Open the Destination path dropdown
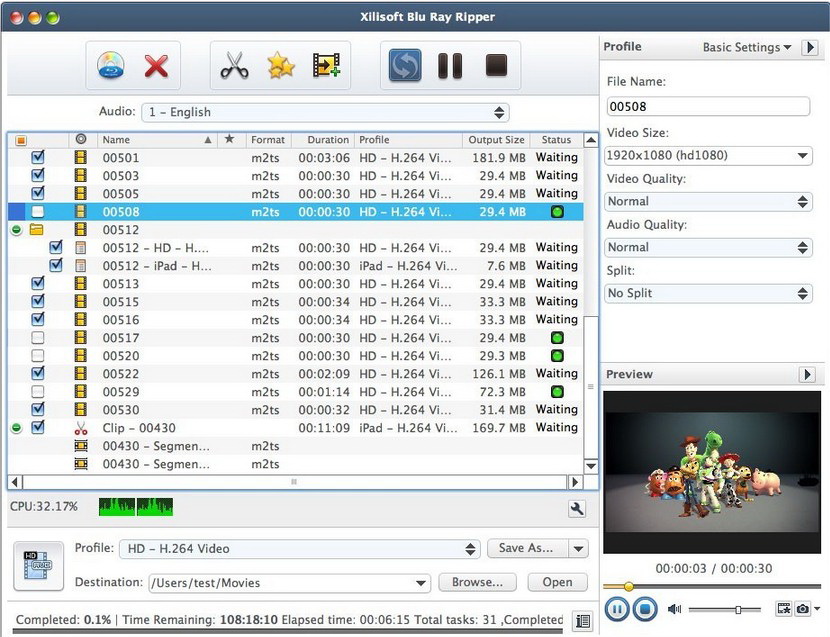 coord(421,584)
